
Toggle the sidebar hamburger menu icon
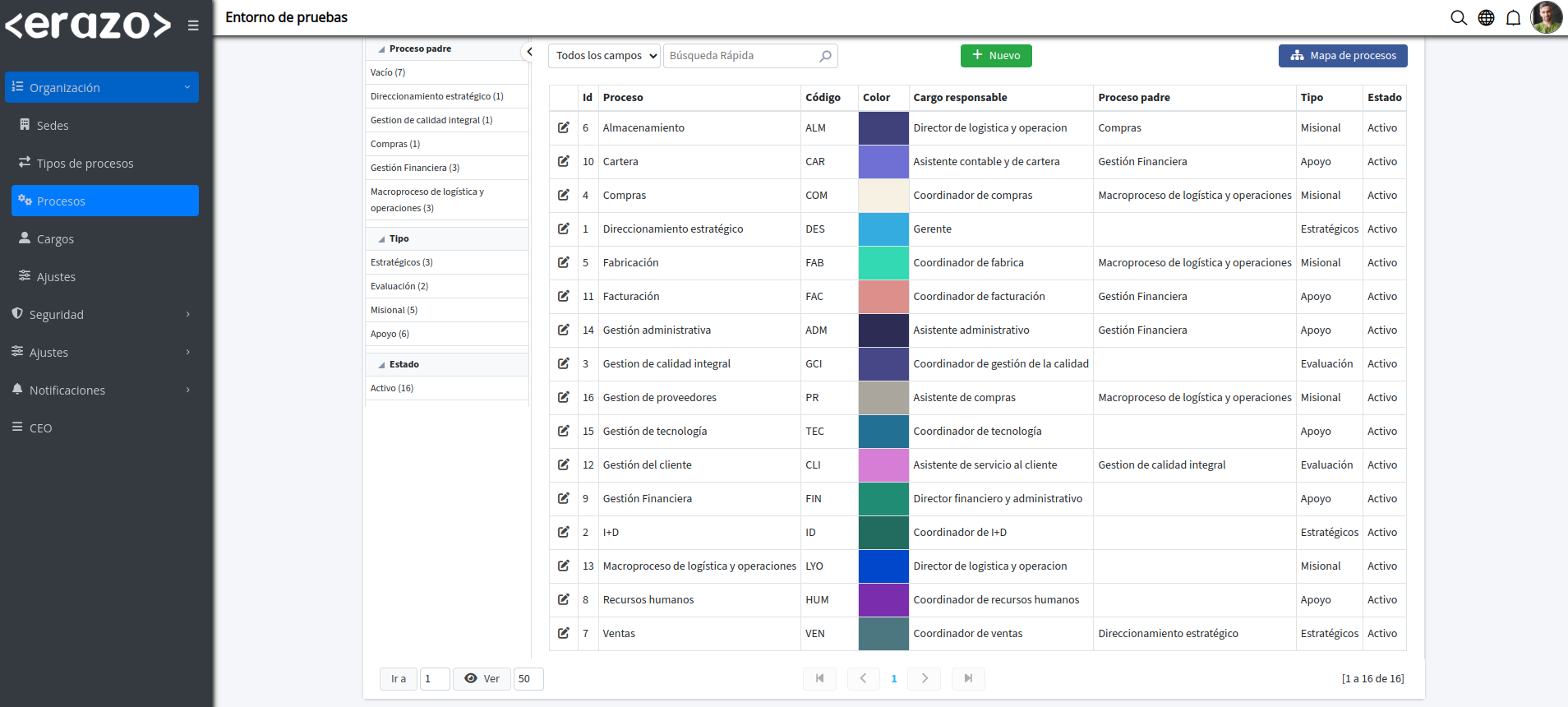(193, 25)
